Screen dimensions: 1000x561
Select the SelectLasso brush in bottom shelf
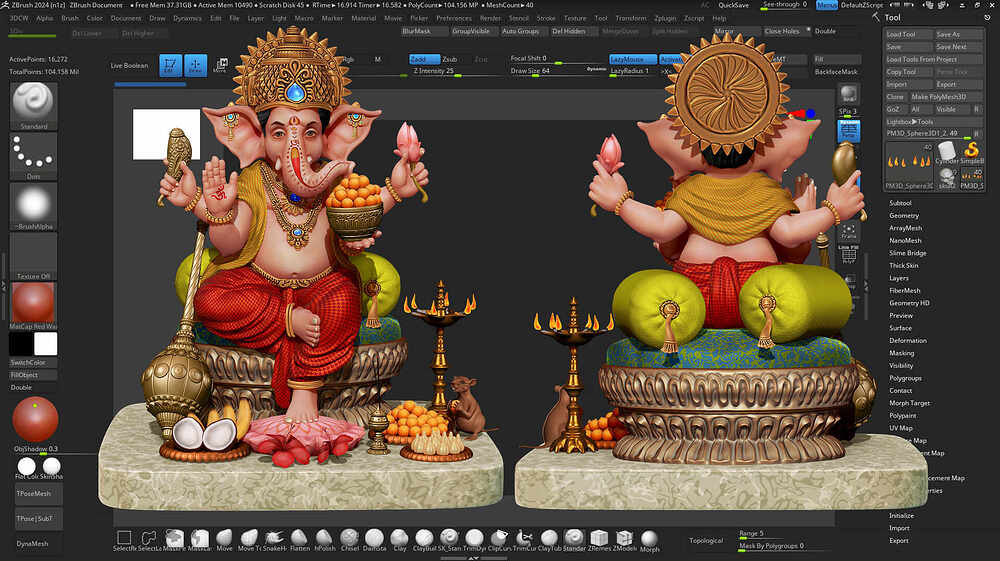pos(149,540)
